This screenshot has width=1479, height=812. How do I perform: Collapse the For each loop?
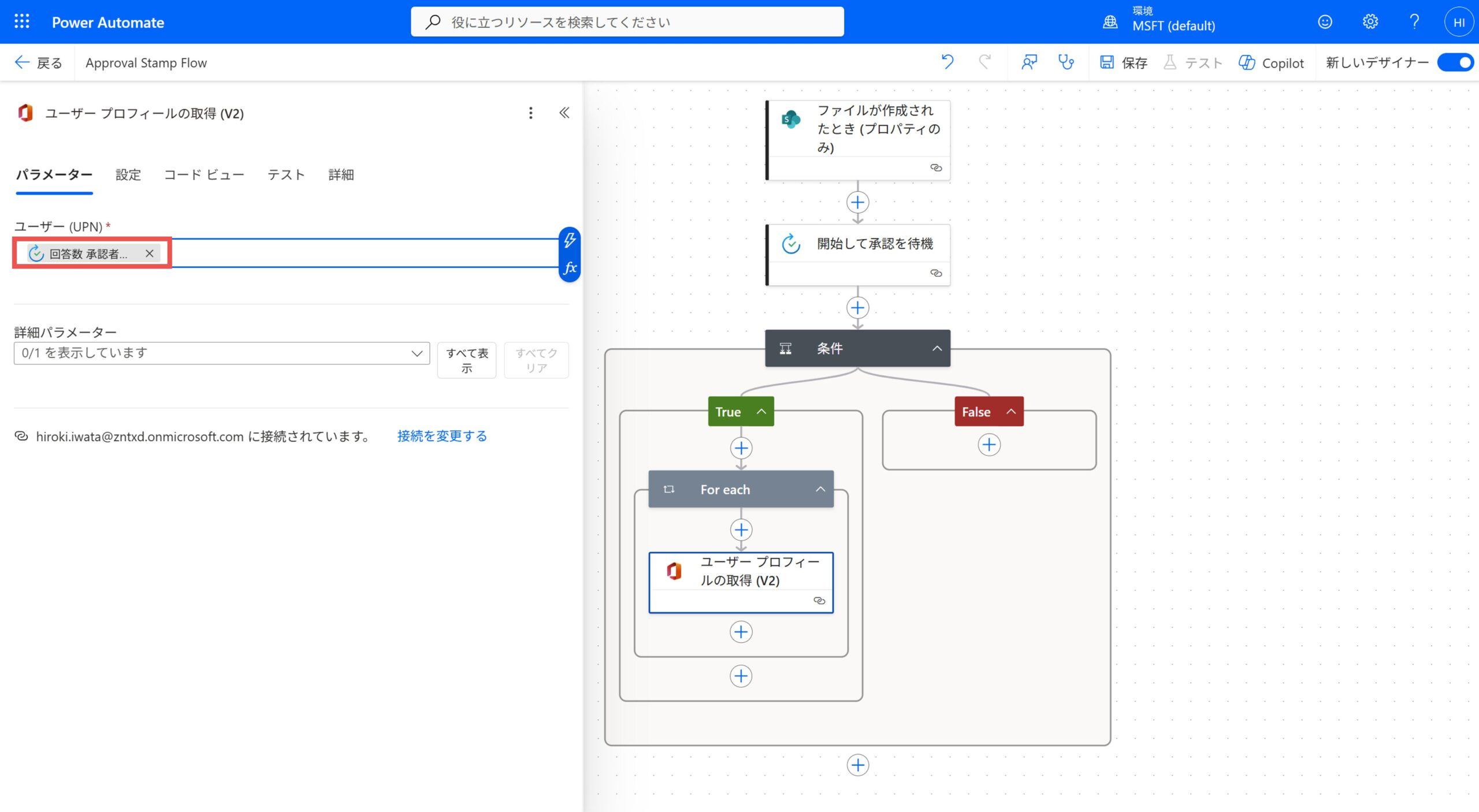[820, 489]
